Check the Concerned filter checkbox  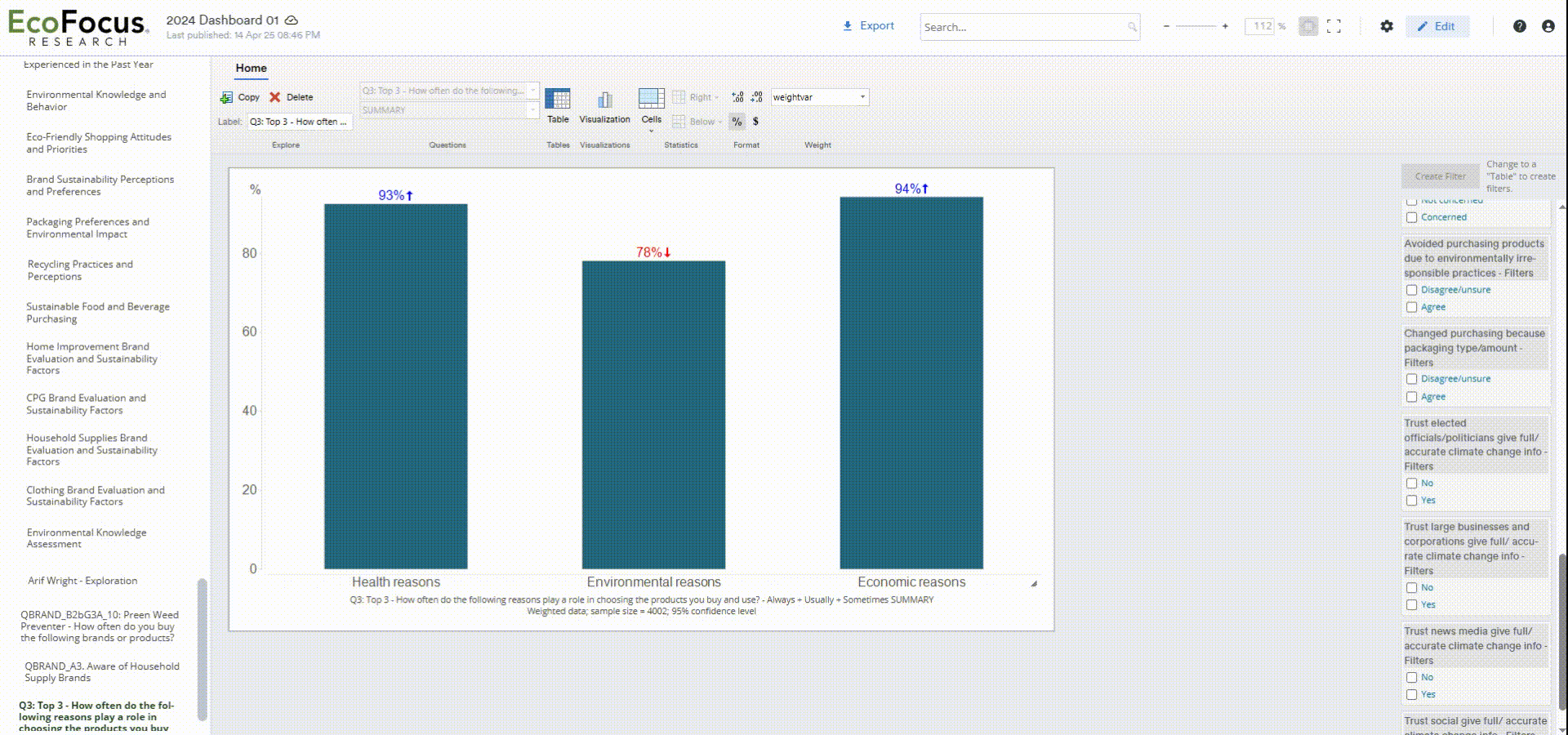click(x=1413, y=216)
